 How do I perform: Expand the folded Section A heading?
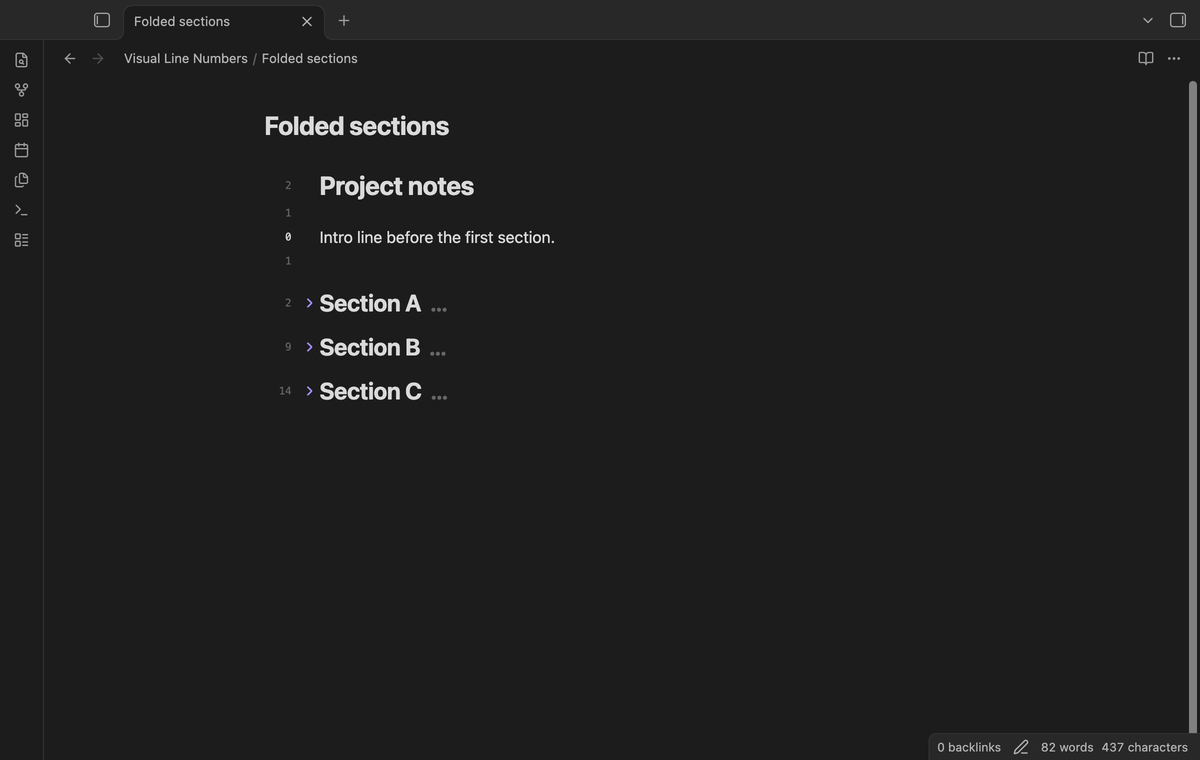tap(309, 303)
